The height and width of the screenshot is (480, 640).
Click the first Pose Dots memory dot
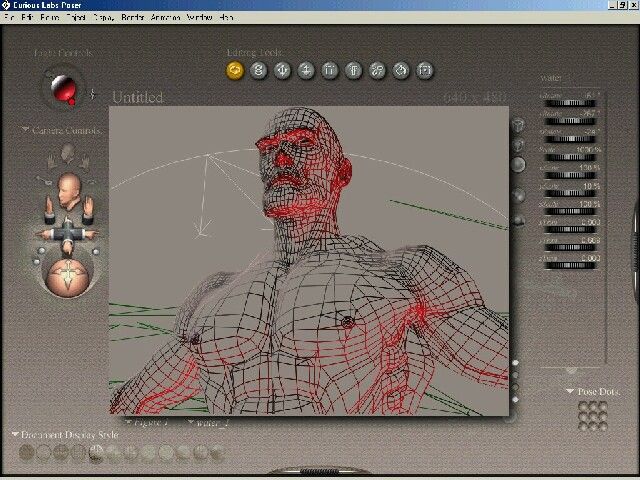pyautogui.click(x=583, y=406)
